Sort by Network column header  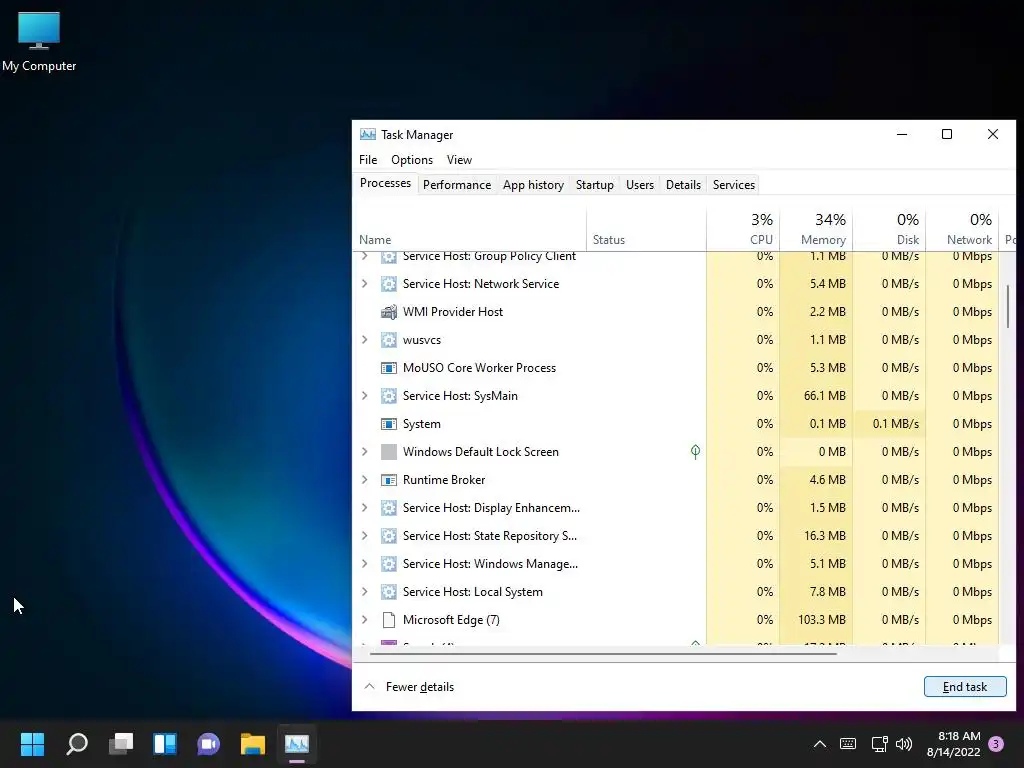[x=963, y=229]
